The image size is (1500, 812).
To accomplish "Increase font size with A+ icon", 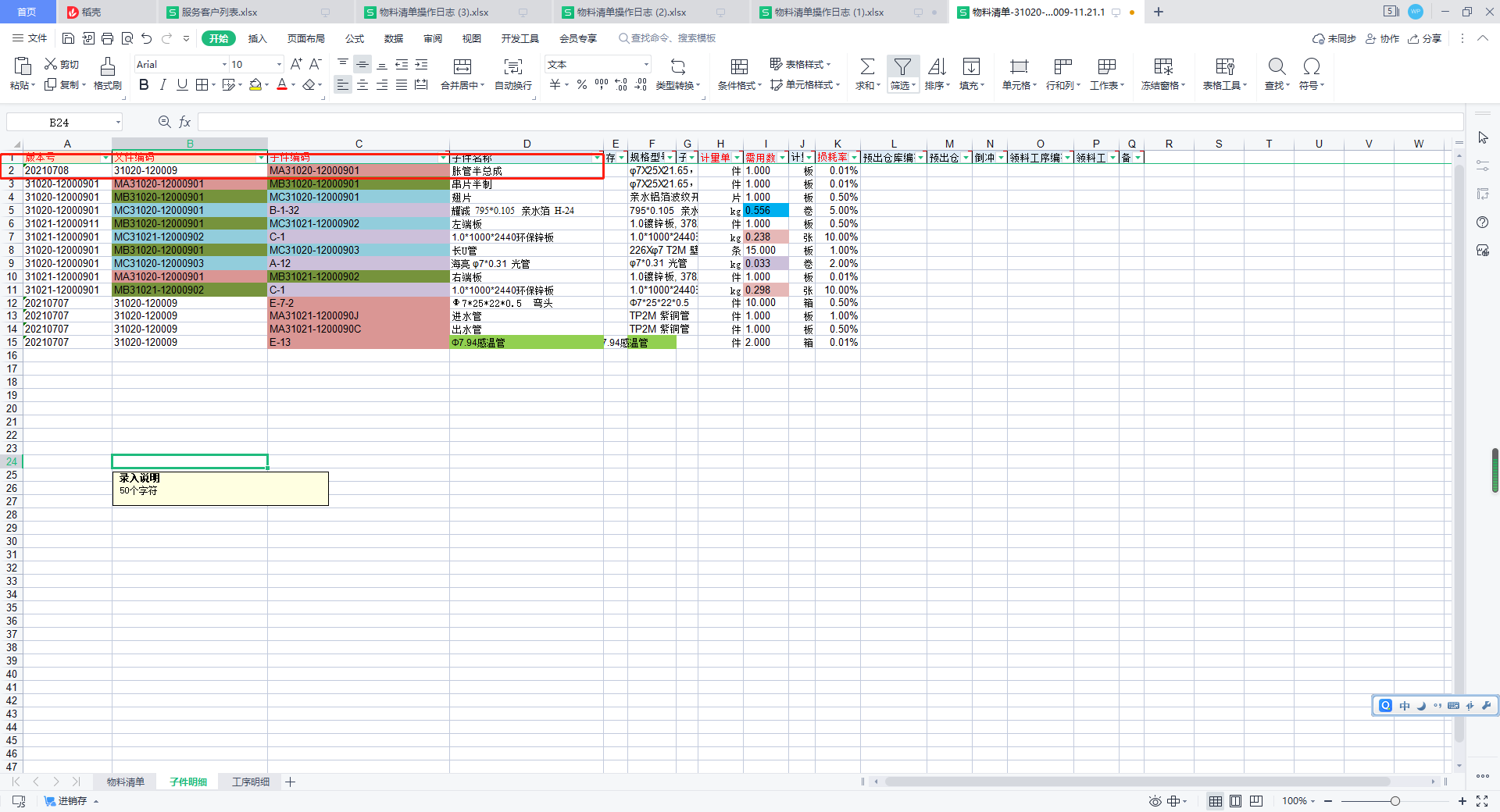I will click(x=296, y=64).
